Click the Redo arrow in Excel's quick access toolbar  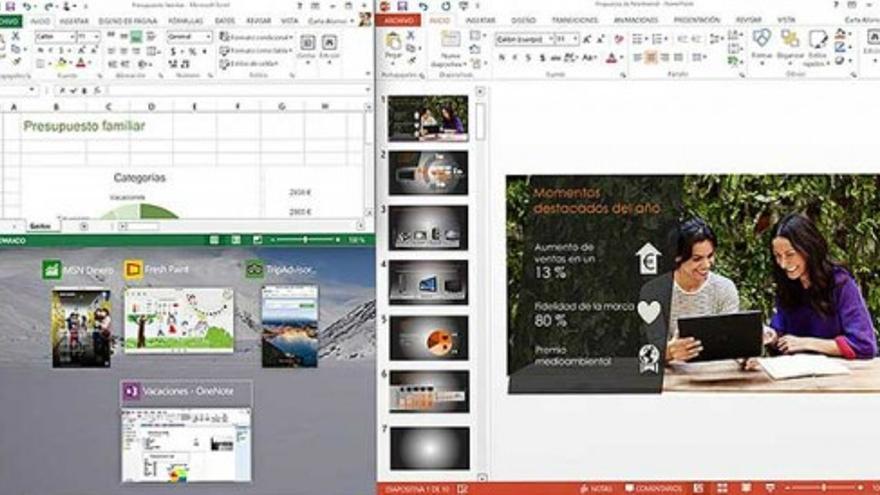[x=49, y=6]
